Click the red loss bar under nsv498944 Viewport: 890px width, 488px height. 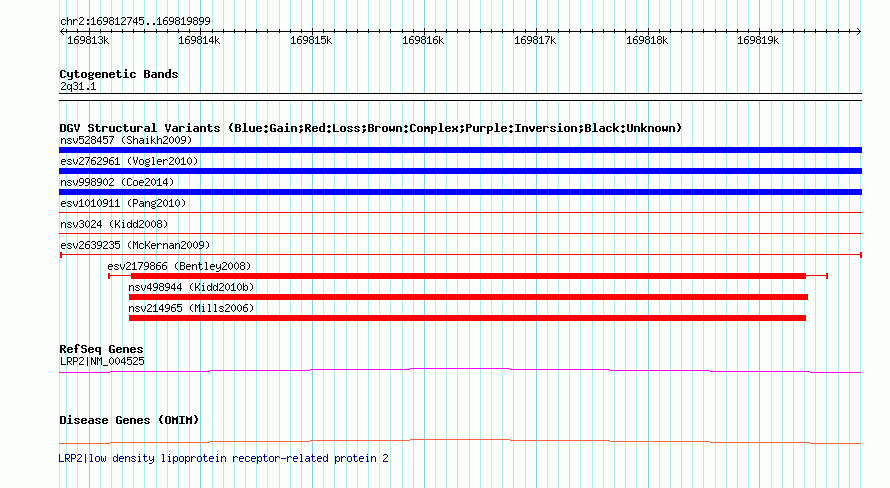[468, 297]
